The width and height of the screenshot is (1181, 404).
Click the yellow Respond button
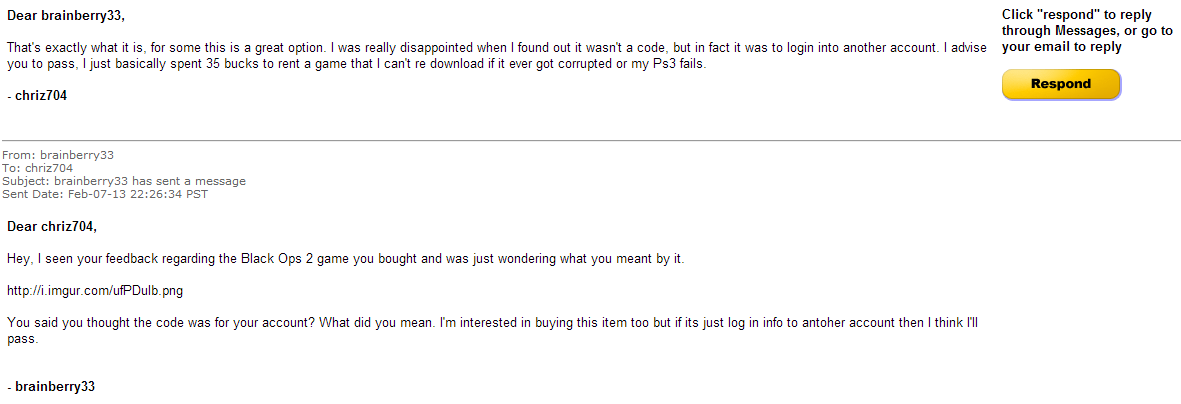[1061, 84]
